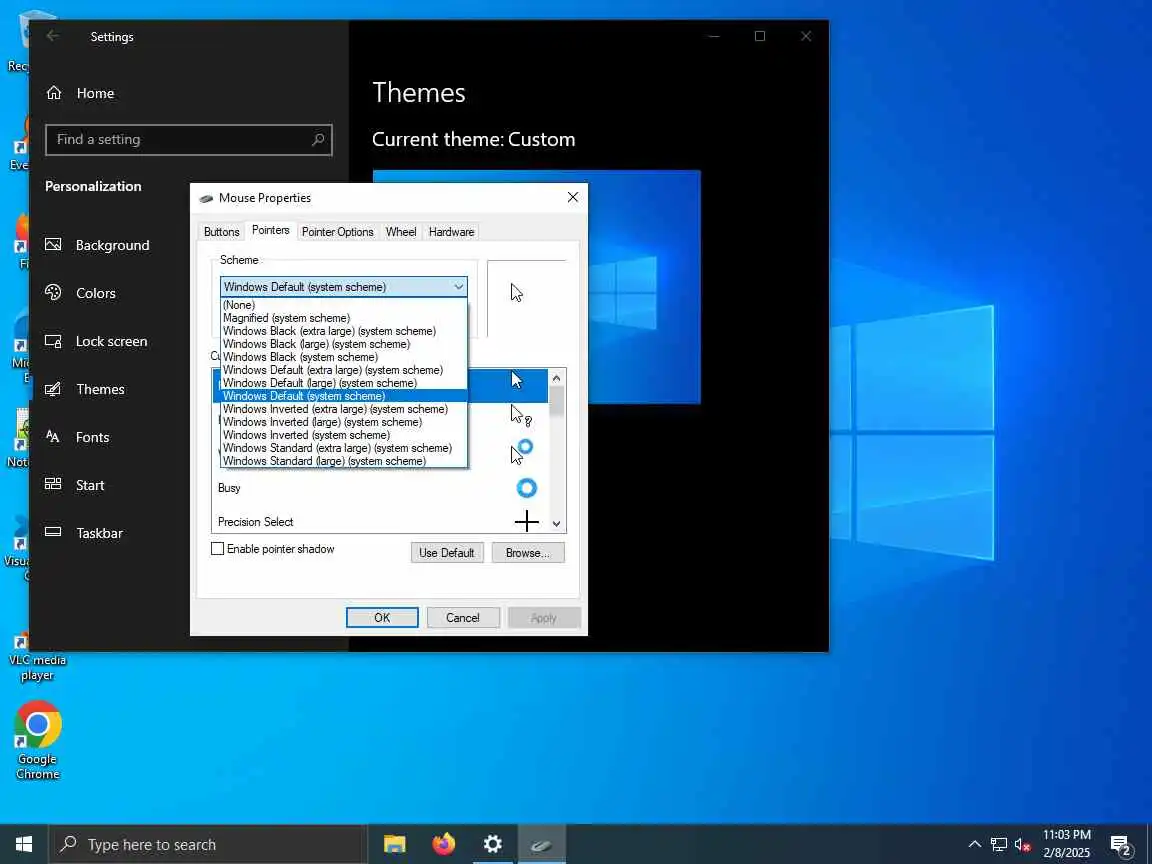Click the pointer list scroll-down arrow
Viewport: 1152px width, 864px height.
(556, 524)
